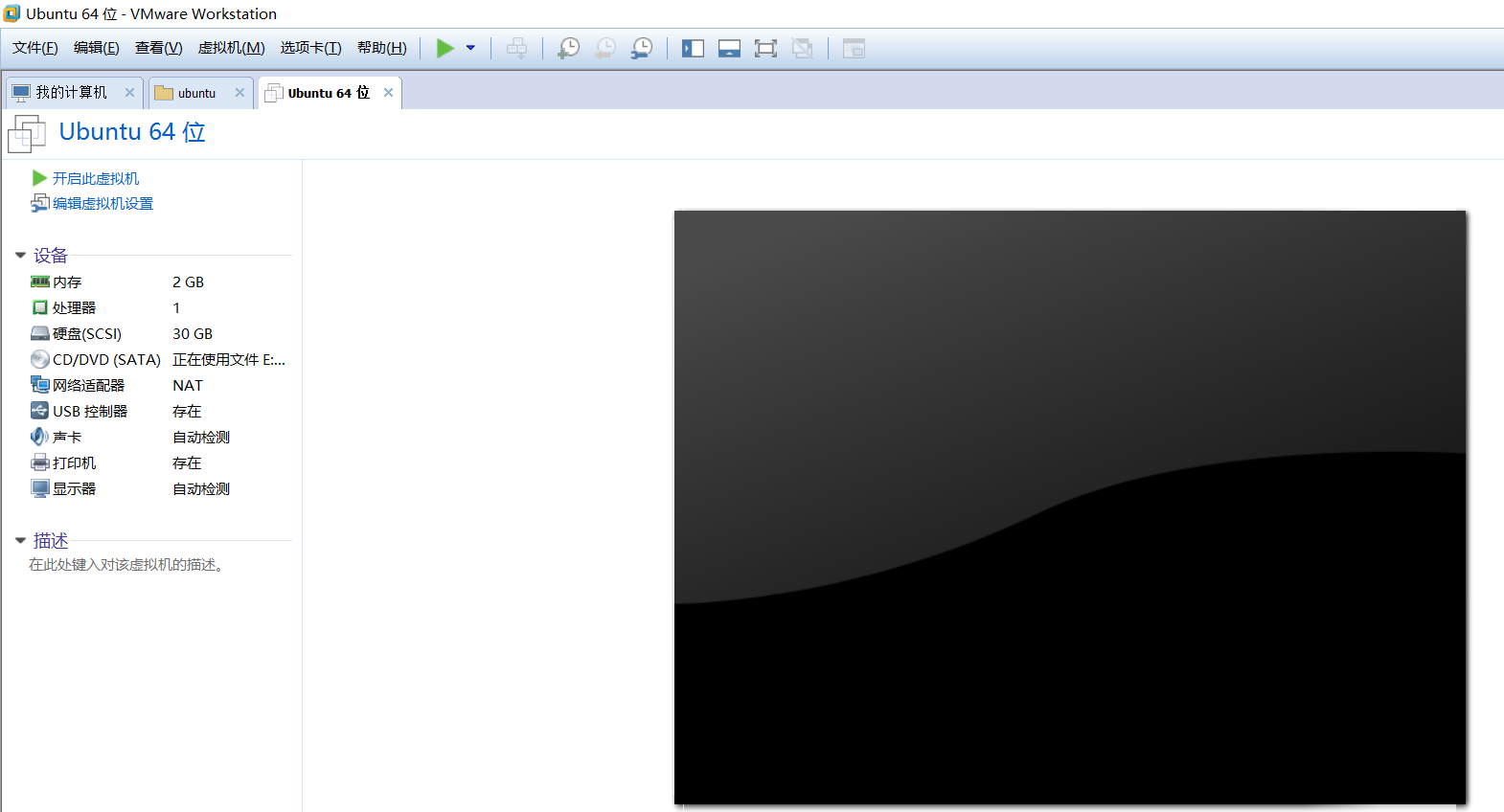Toggle the library sidebar view icon
Viewport: 1504px width, 812px height.
tap(693, 48)
